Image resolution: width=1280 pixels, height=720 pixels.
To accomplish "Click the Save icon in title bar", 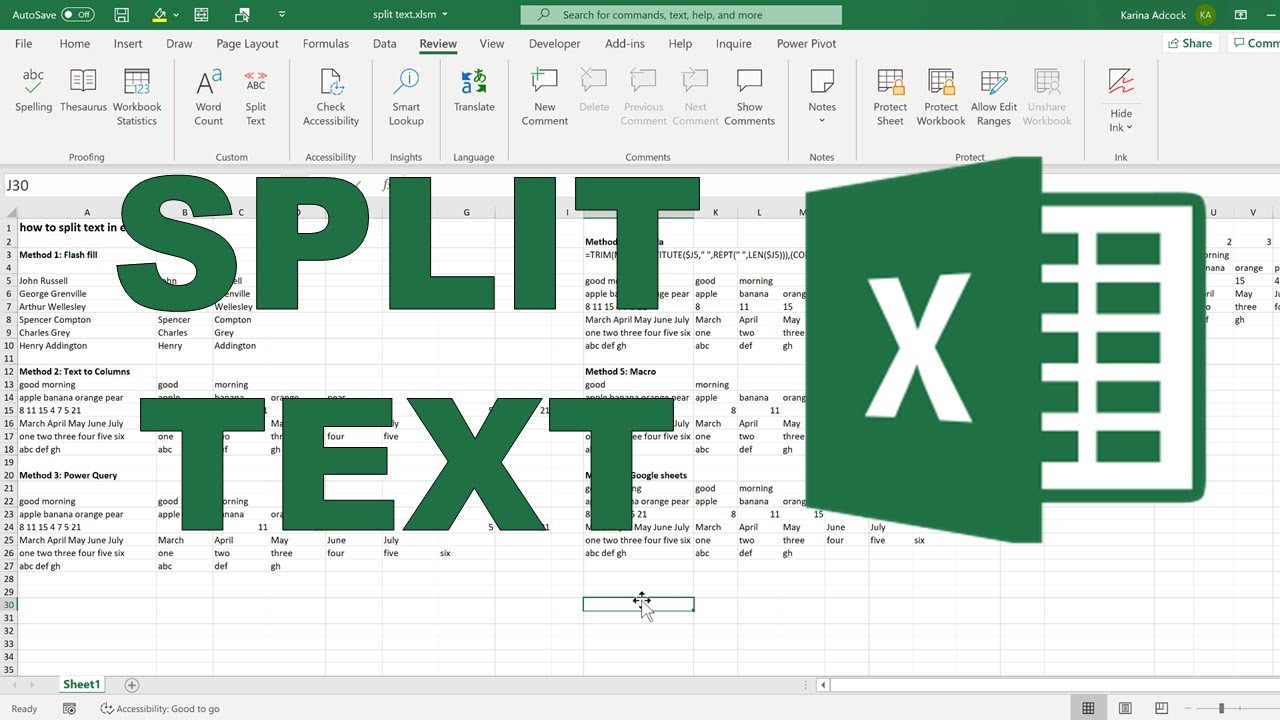I will tap(122, 15).
